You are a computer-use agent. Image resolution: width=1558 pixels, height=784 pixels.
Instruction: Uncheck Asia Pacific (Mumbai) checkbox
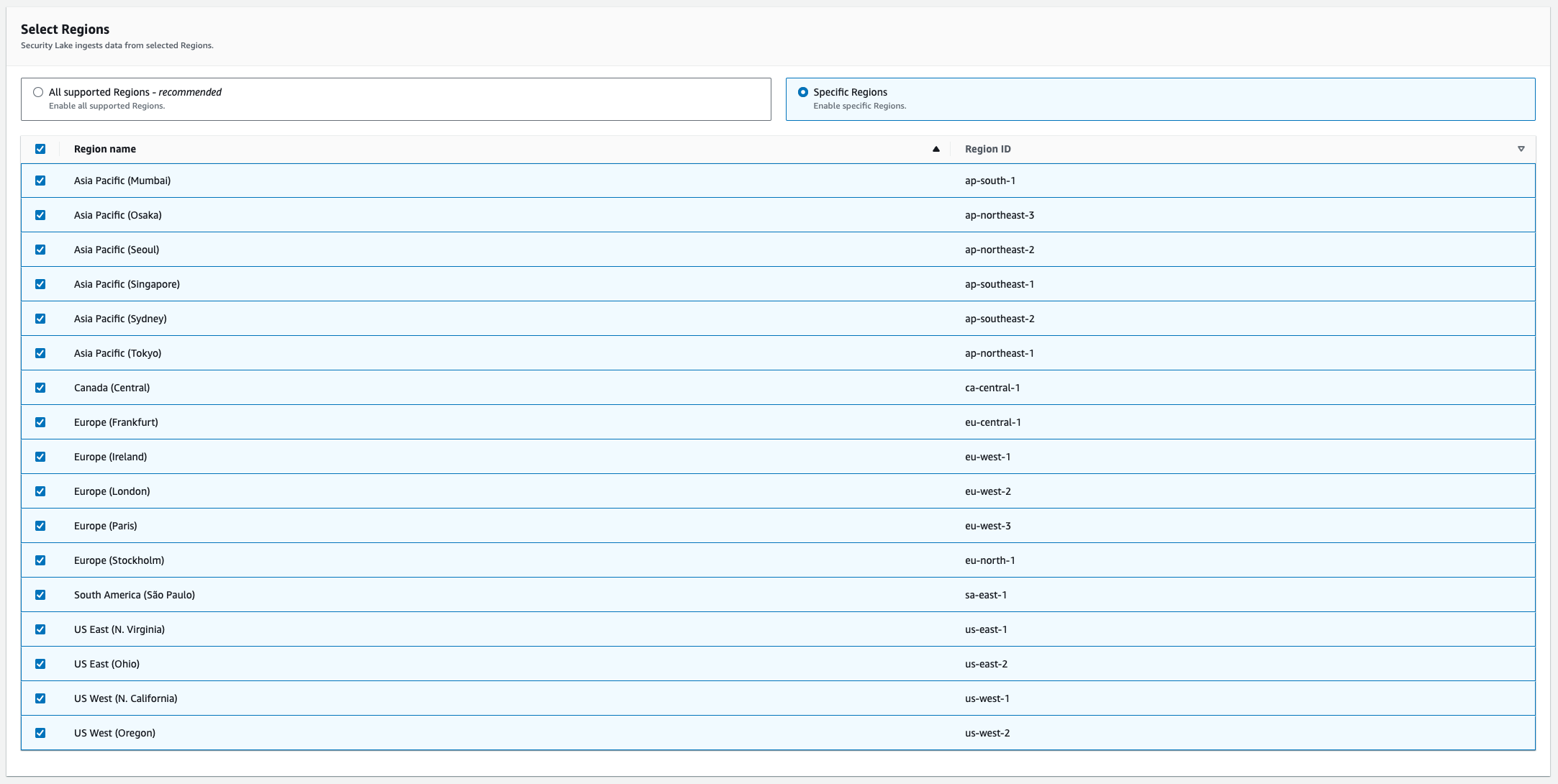click(40, 181)
